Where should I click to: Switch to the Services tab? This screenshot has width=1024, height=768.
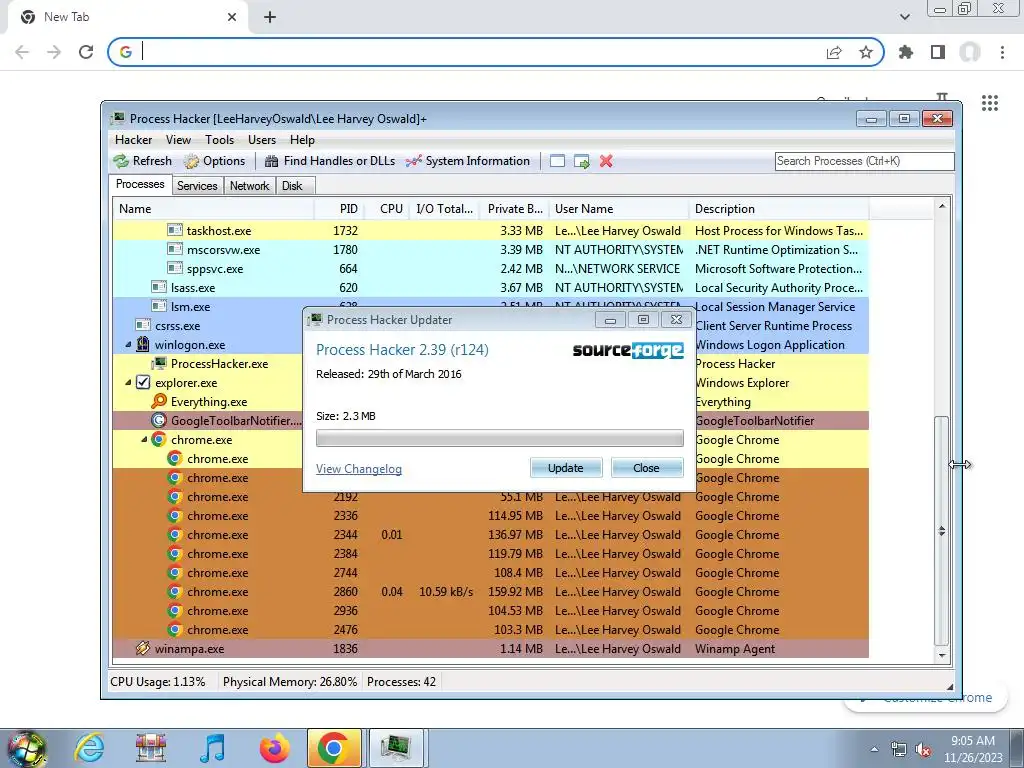[x=197, y=185]
